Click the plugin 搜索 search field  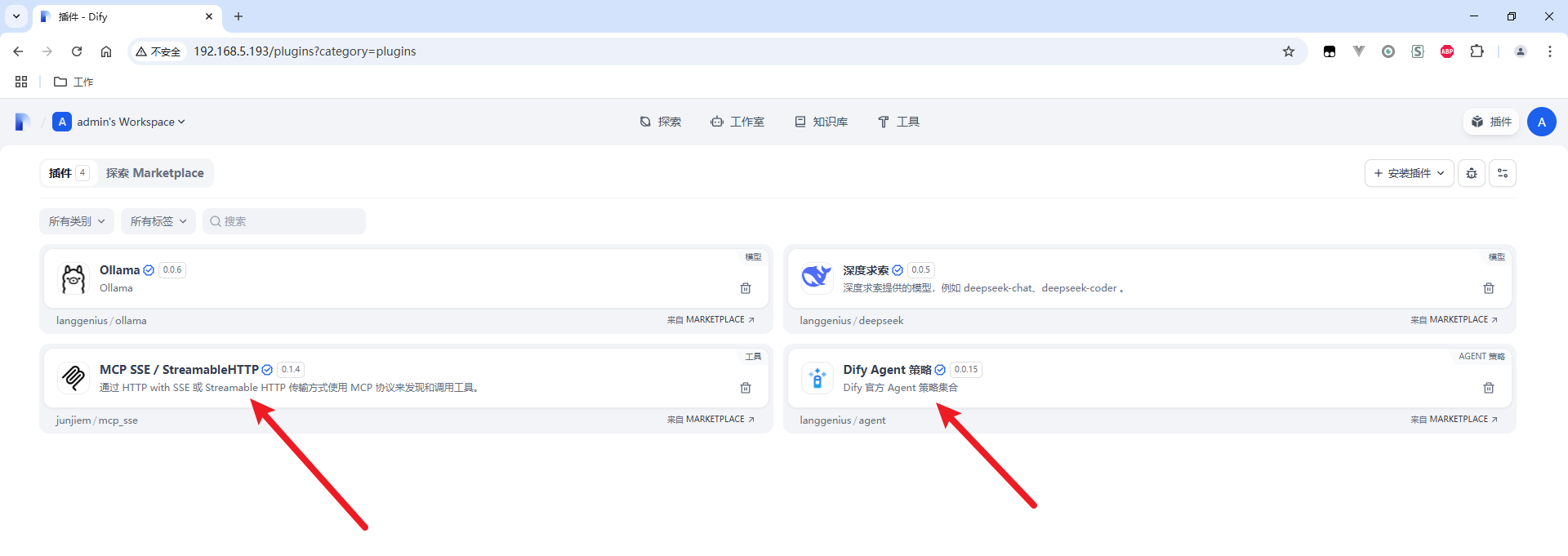(284, 221)
